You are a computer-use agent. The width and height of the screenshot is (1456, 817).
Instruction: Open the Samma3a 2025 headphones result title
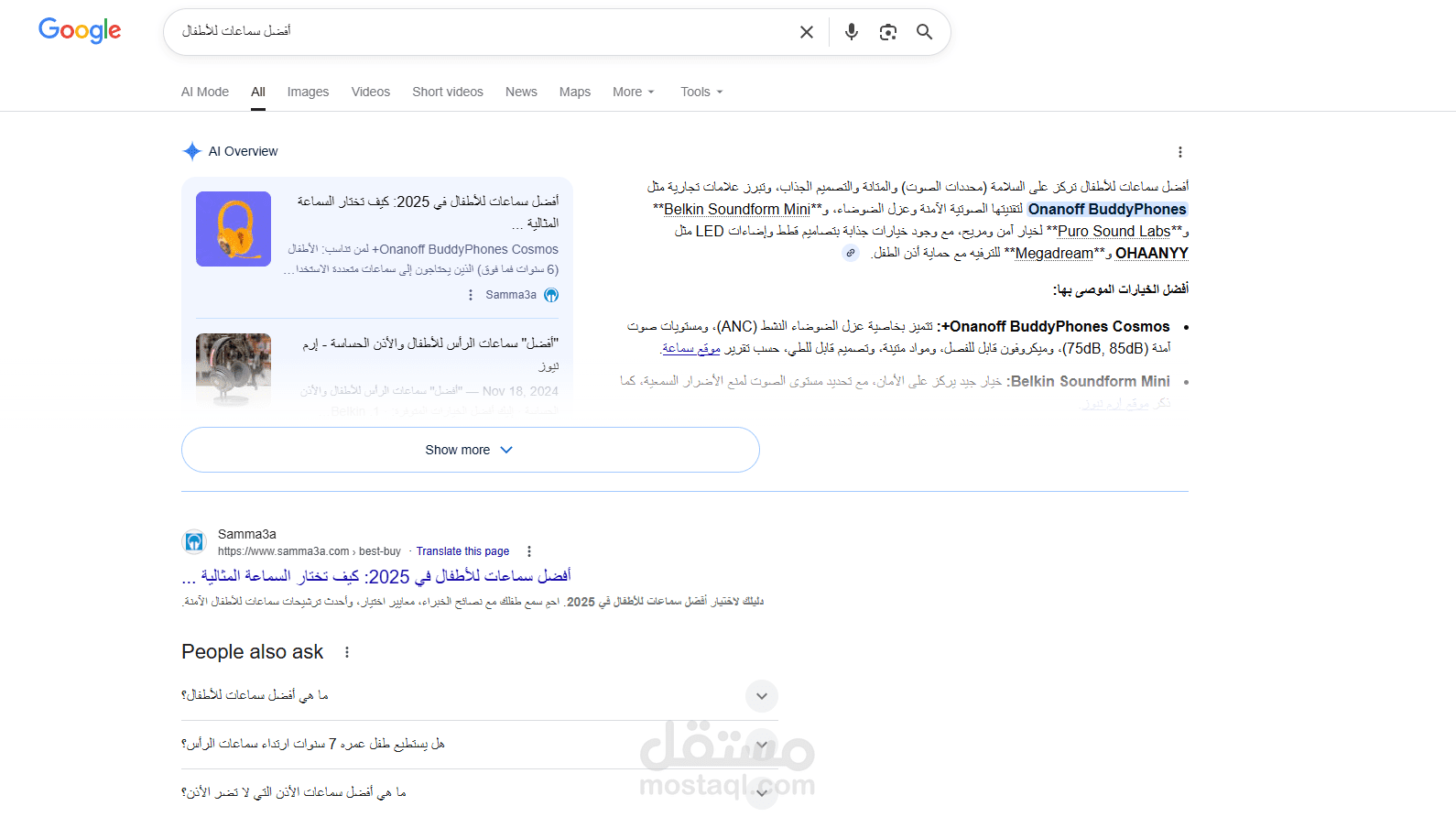pos(376,576)
